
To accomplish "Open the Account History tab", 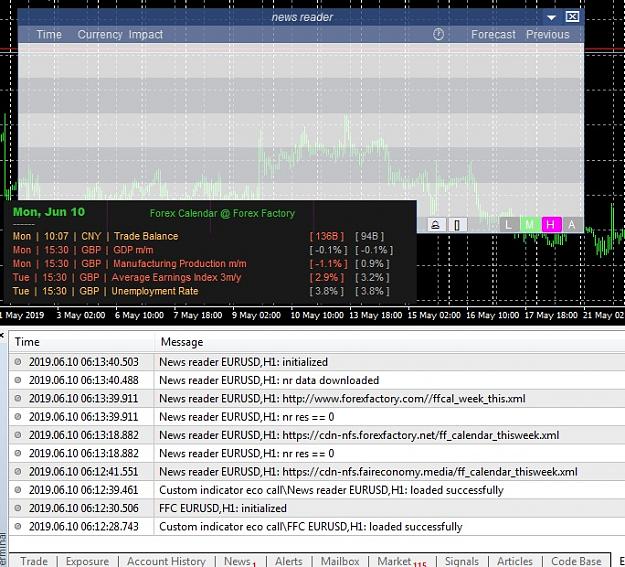I will click(x=166, y=561).
